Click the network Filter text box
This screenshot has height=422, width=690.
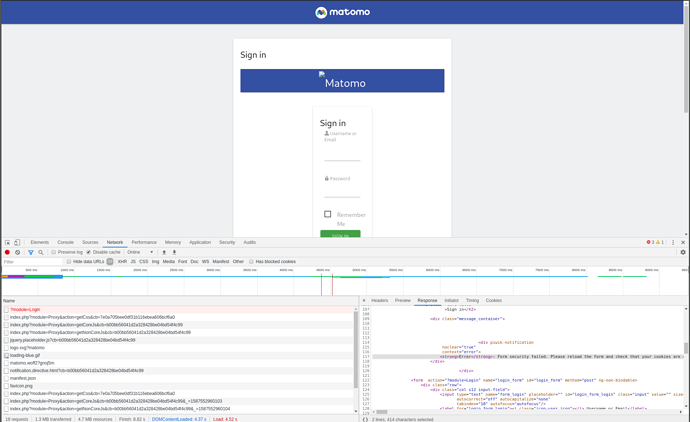[x=33, y=262]
